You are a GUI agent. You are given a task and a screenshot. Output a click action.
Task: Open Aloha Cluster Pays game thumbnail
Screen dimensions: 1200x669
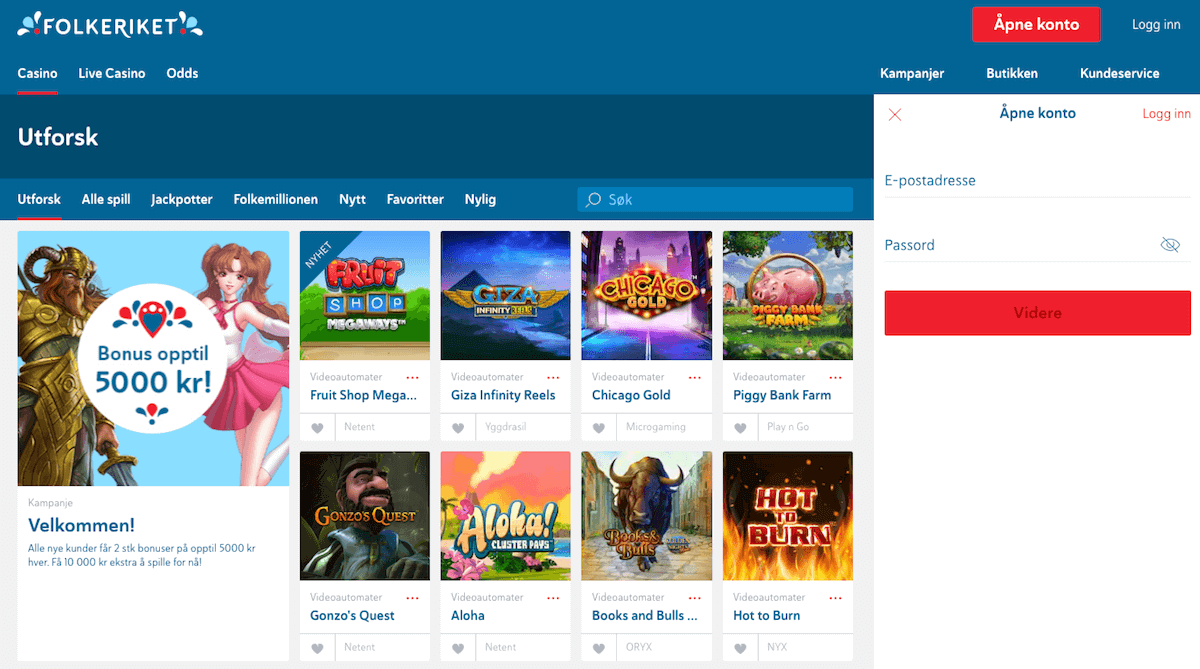pyautogui.click(x=506, y=516)
